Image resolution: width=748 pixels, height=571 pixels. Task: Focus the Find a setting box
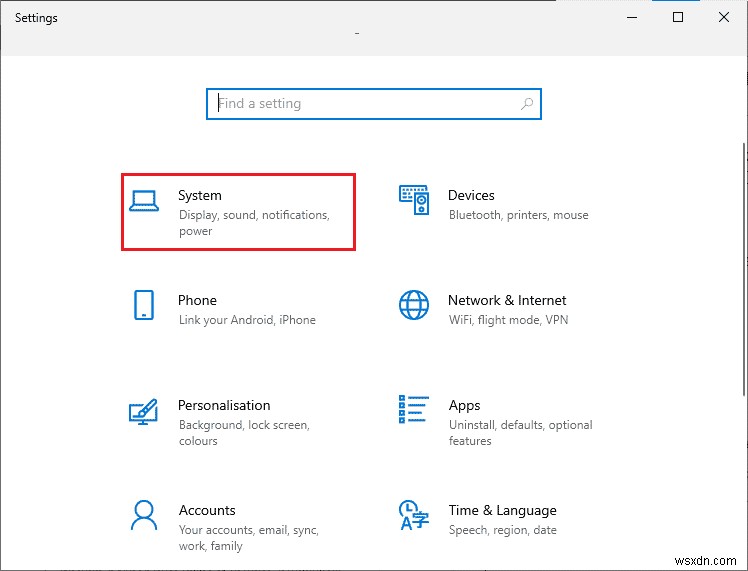pyautogui.click(x=374, y=104)
